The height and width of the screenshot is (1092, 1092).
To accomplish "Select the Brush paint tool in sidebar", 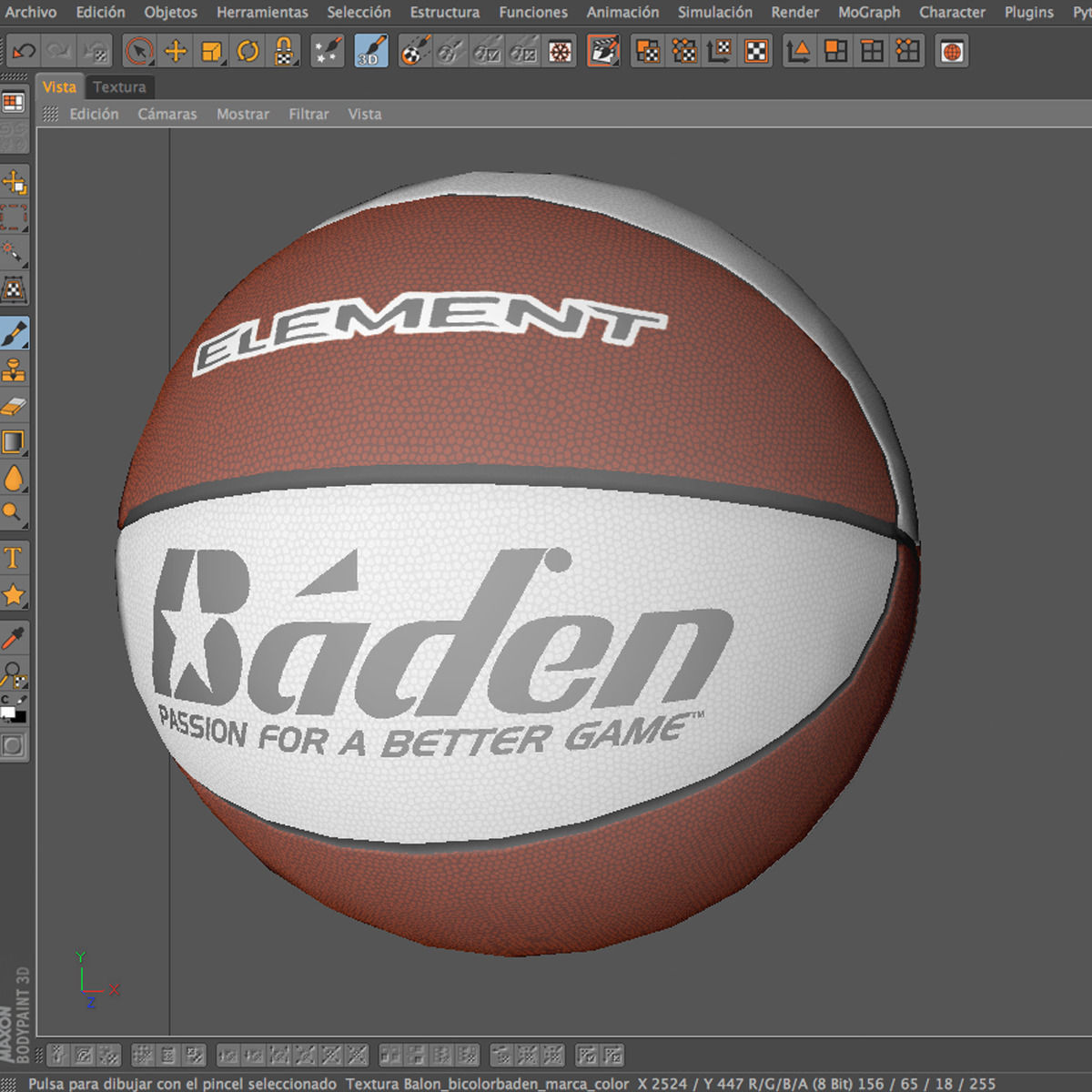I will click(15, 334).
